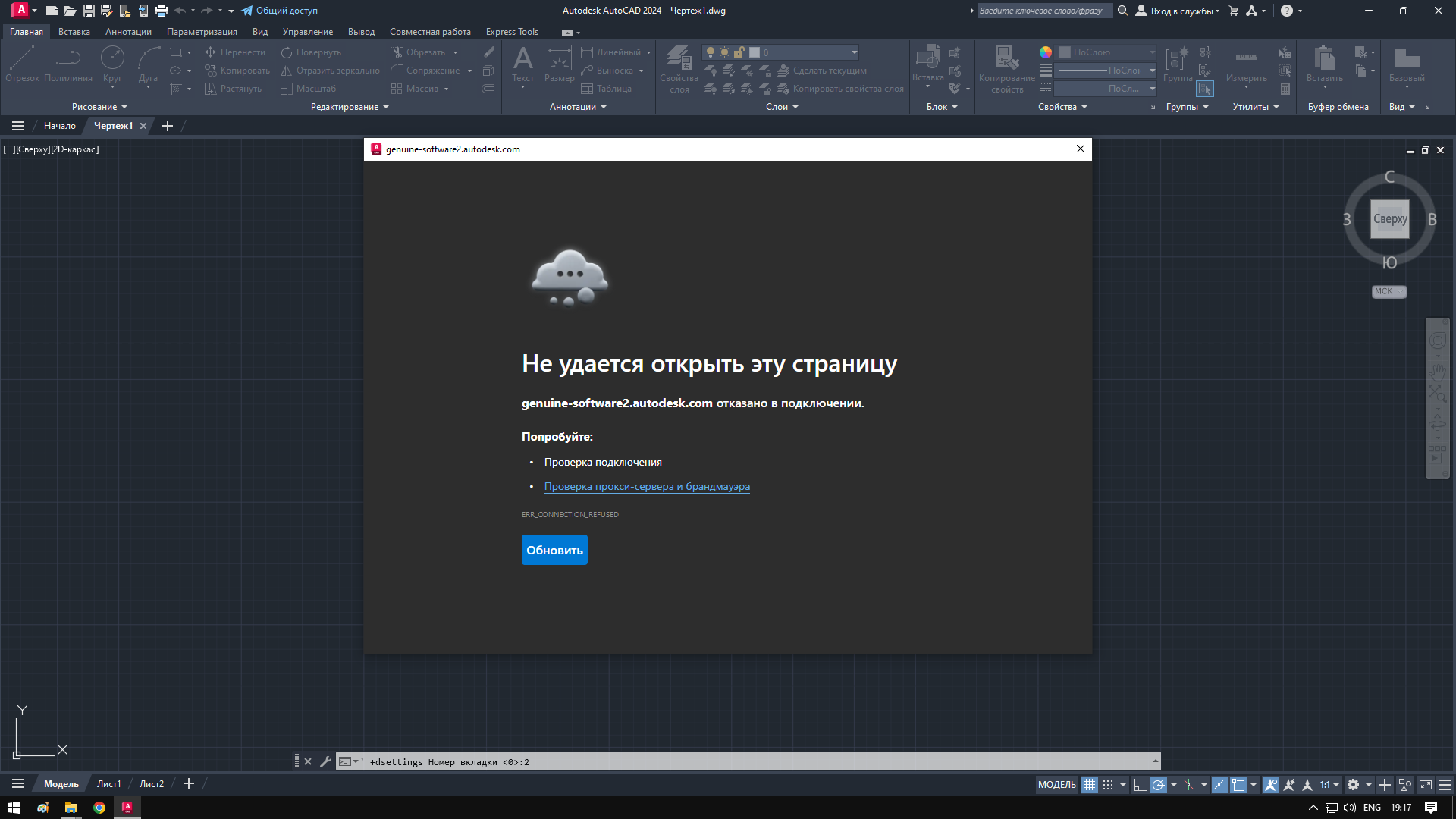Click the Растянуть (stretch) command
1456x819 pixels.
(x=233, y=89)
